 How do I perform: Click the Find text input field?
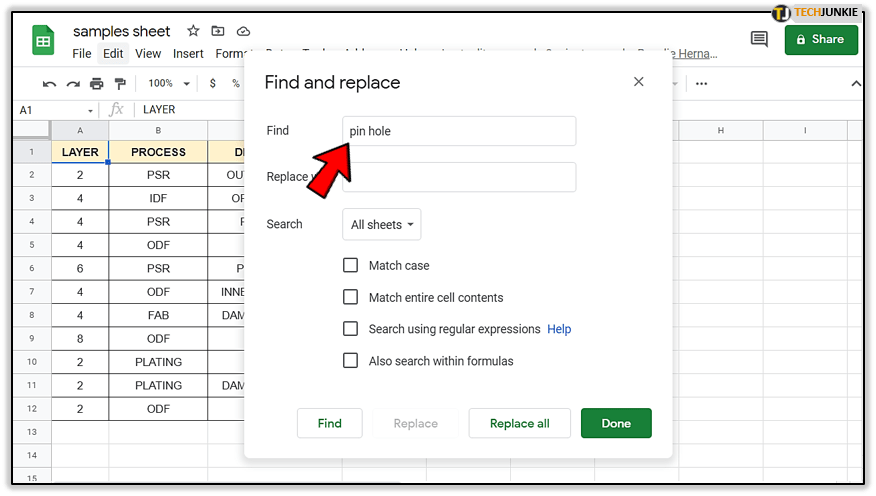pyautogui.click(x=459, y=131)
